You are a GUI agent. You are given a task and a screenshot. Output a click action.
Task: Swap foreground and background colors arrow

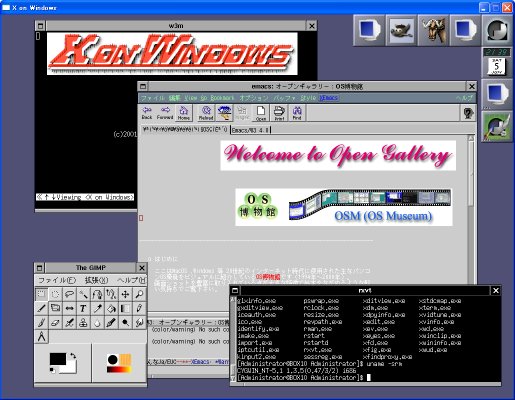click(x=73, y=356)
